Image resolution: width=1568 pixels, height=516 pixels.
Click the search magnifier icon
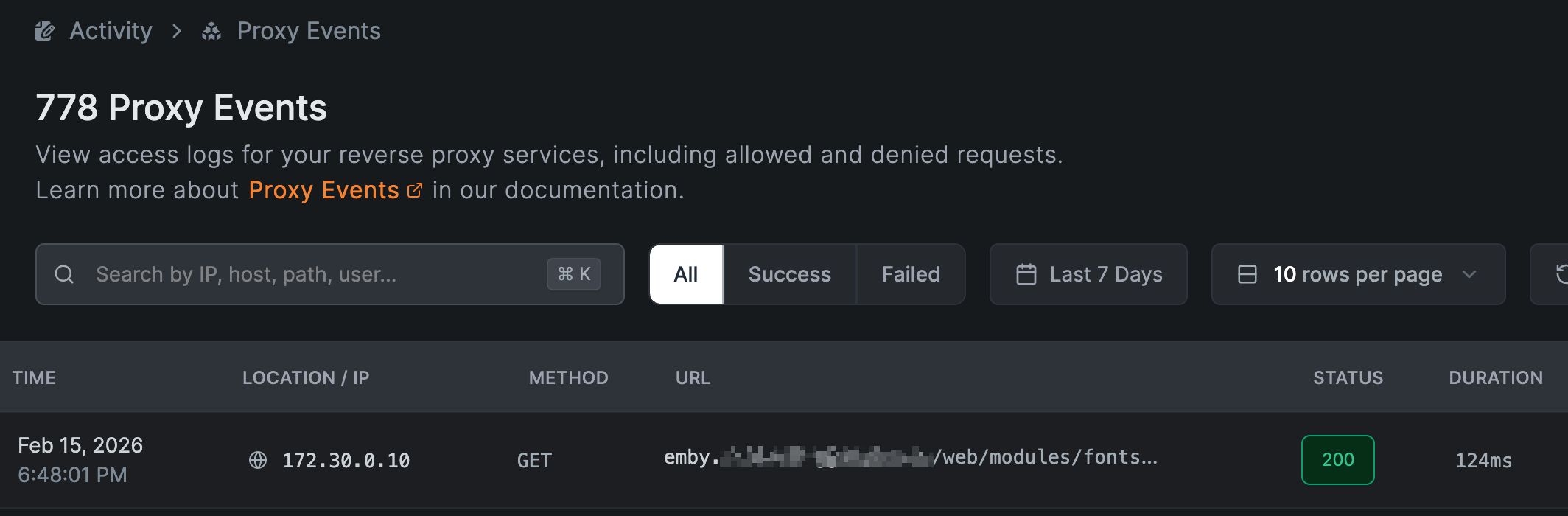tap(64, 274)
